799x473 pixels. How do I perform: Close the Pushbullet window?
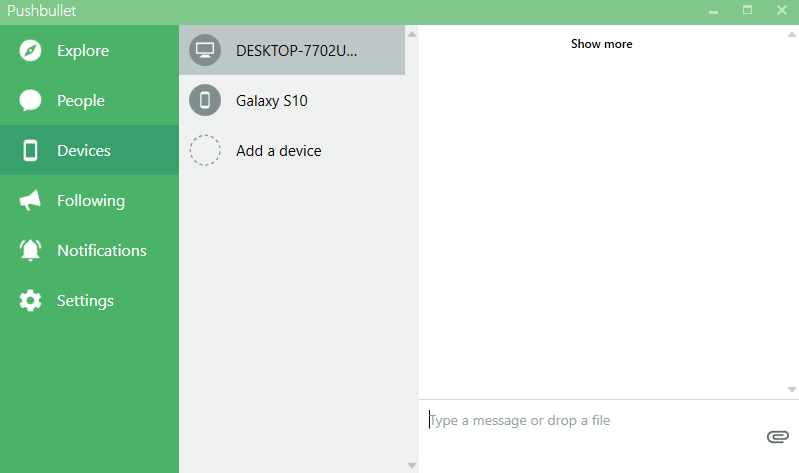tap(782, 10)
